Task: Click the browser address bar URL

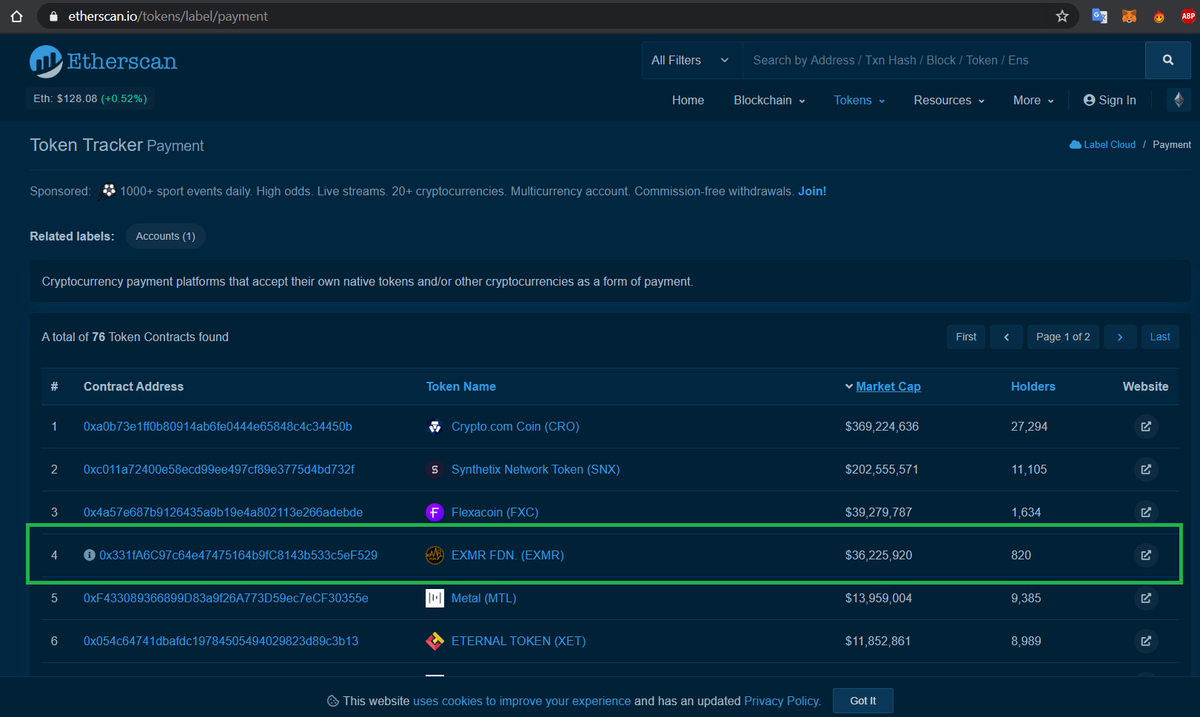Action: [168, 16]
